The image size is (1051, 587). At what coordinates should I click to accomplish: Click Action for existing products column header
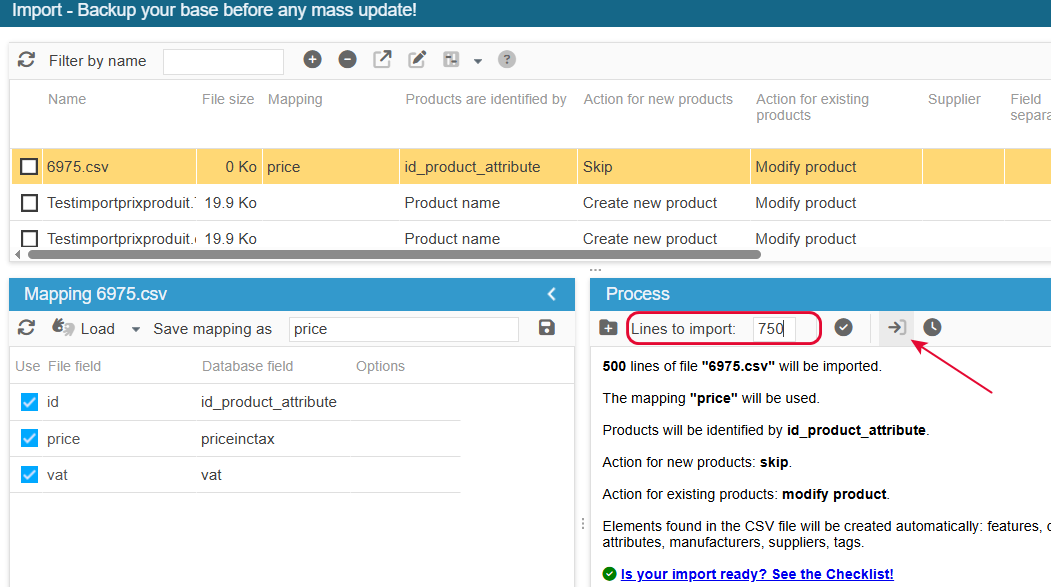[x=812, y=107]
